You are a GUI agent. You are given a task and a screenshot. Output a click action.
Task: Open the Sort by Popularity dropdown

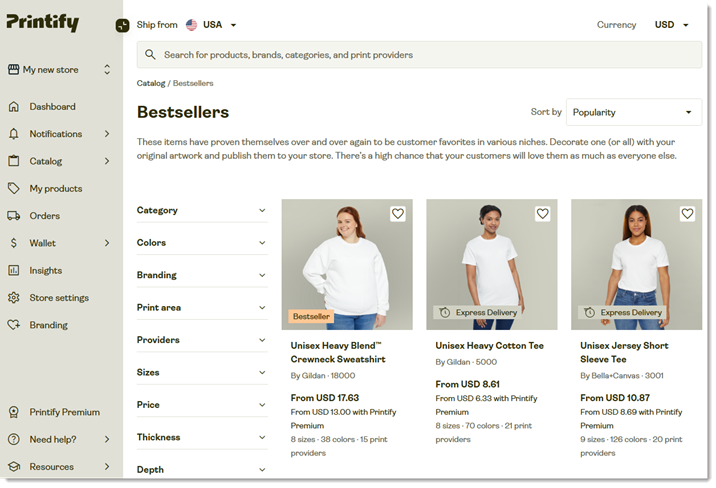pos(634,112)
